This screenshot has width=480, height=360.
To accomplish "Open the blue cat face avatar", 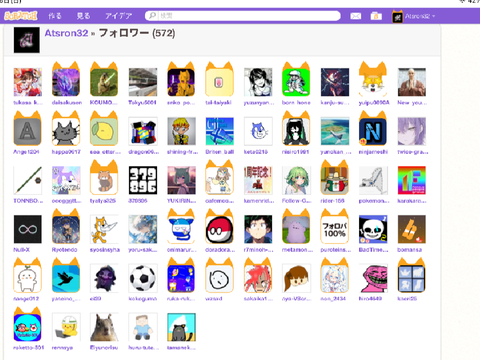I will point(258,131).
